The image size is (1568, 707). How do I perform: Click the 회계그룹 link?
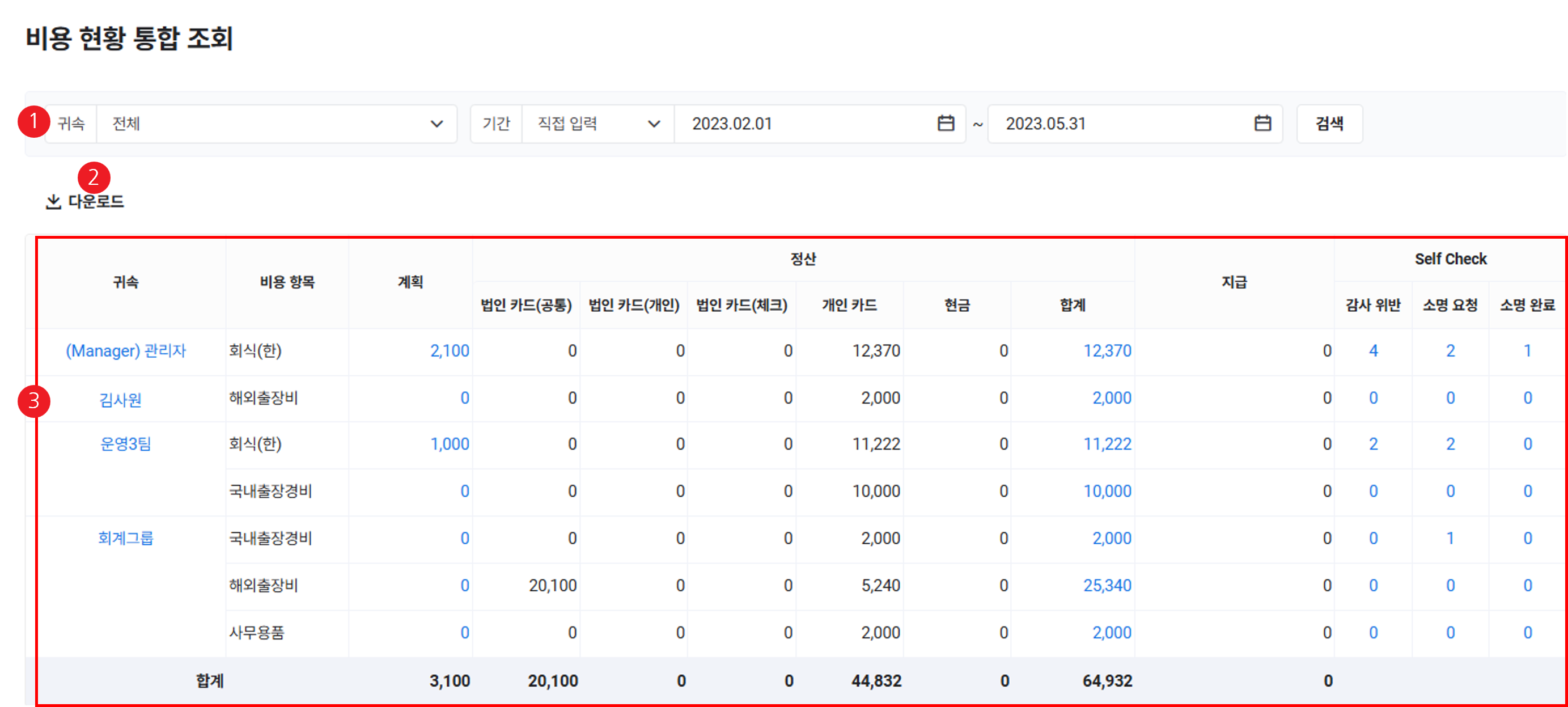(125, 537)
